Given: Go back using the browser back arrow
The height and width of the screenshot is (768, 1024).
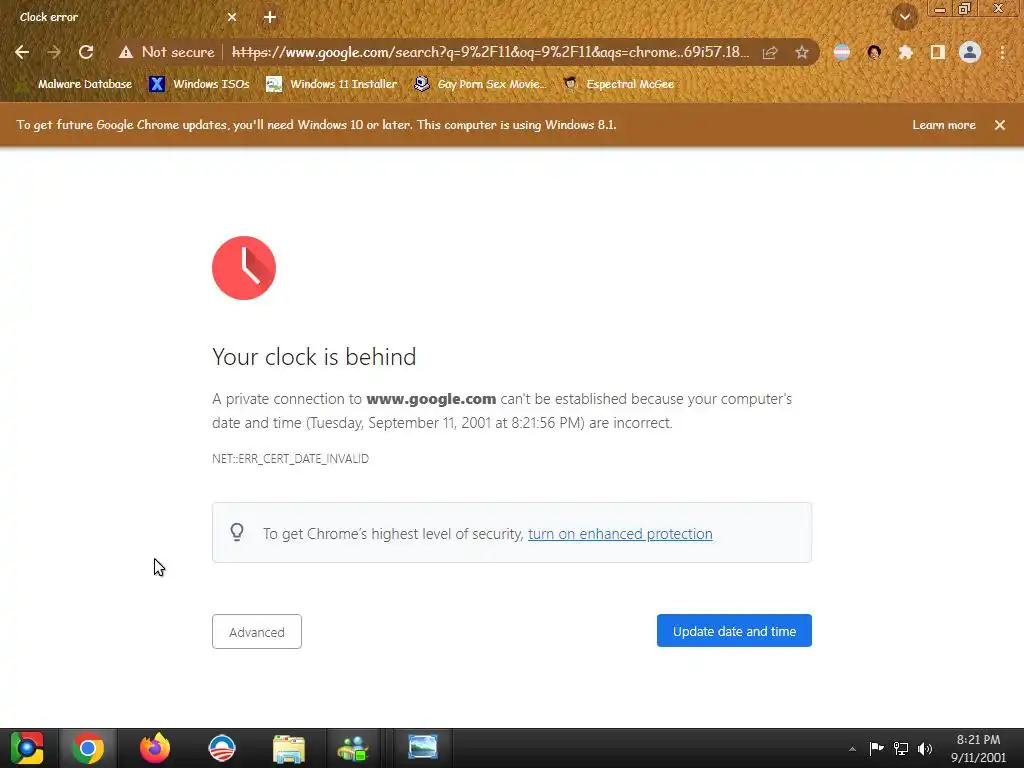Looking at the screenshot, I should tap(22, 52).
